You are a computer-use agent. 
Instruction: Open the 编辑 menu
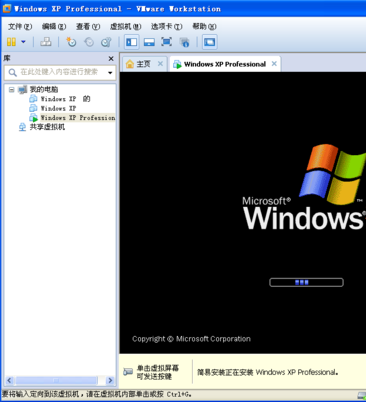coord(54,26)
